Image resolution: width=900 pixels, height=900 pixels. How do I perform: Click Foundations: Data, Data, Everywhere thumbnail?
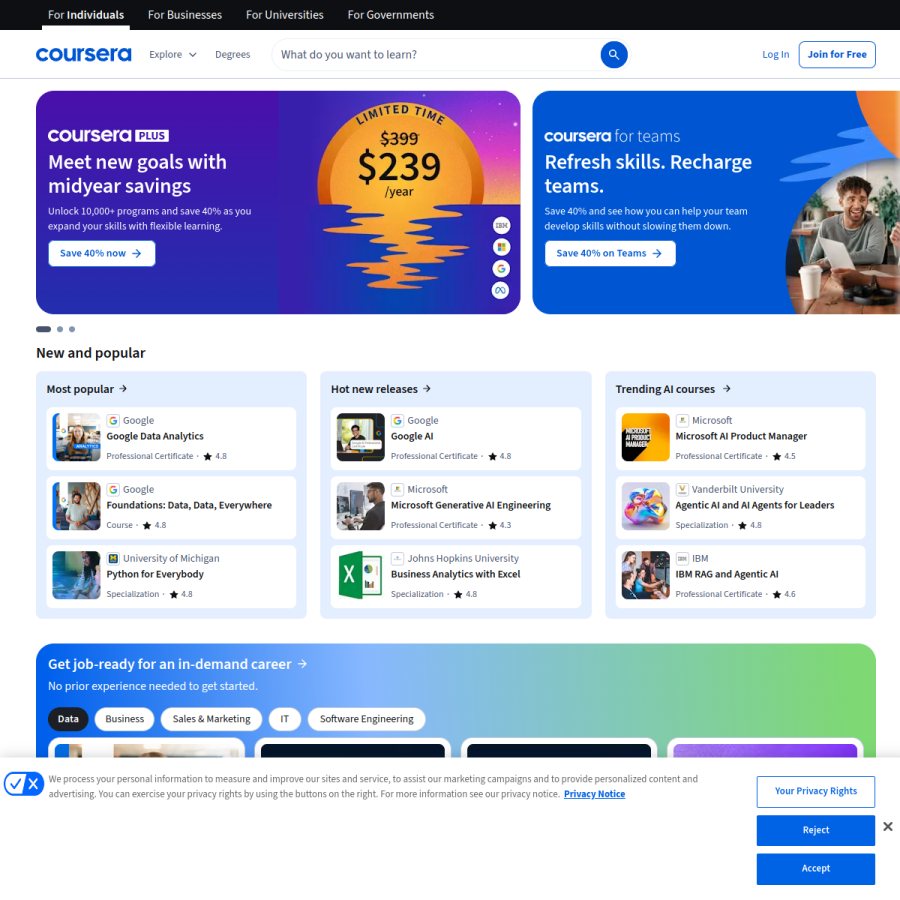[x=76, y=506]
